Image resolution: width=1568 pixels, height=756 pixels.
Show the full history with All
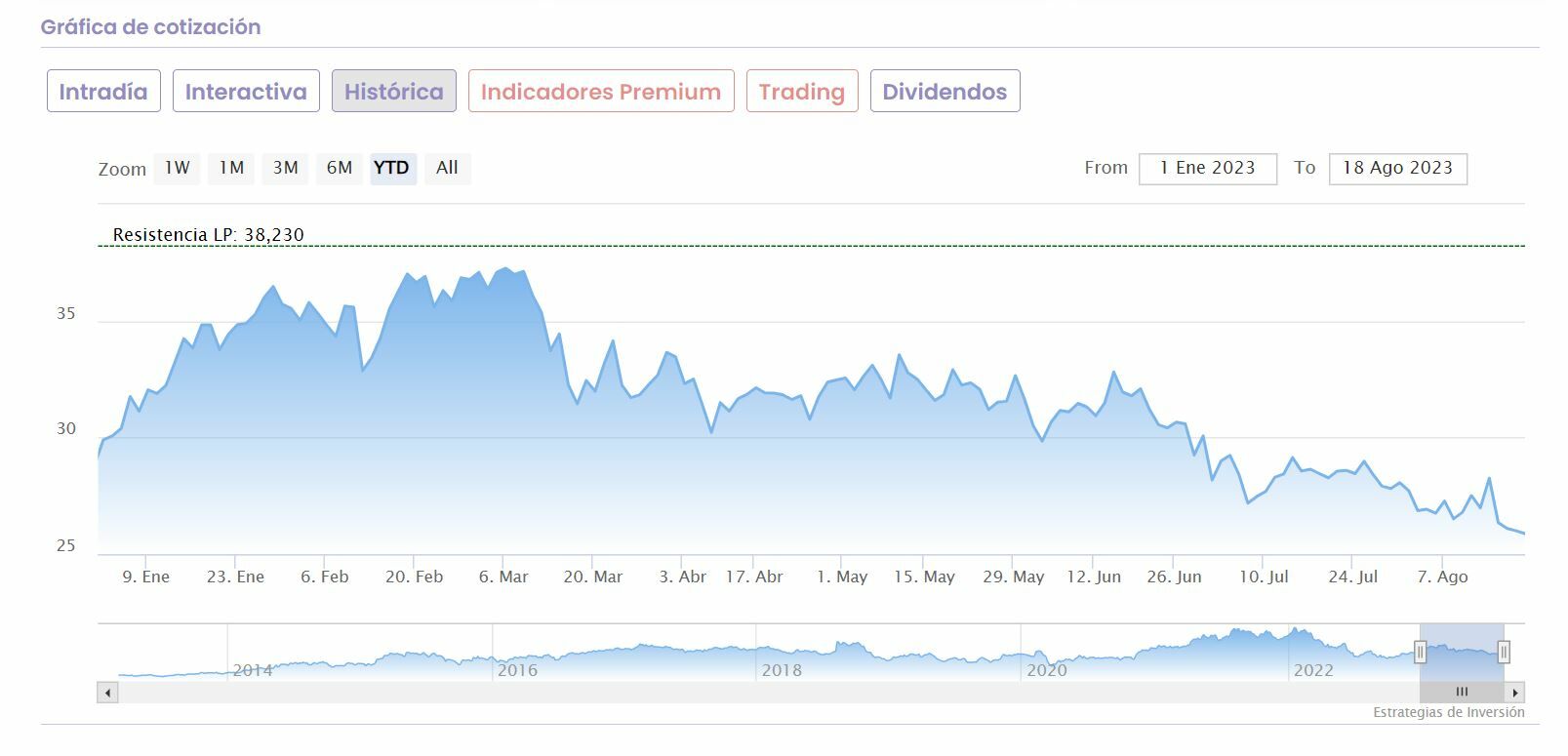click(447, 168)
